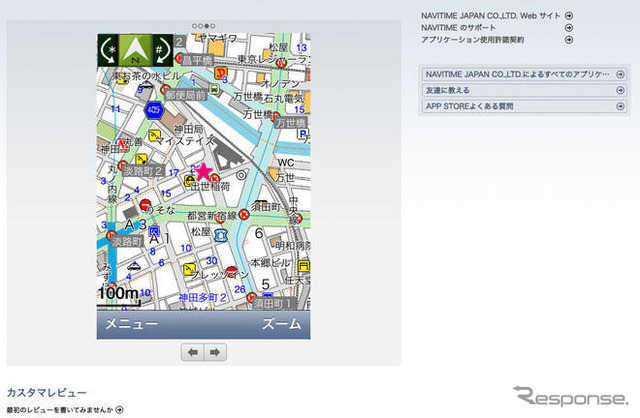Select 友達に教える button
640x418 pixels.
pos(524,90)
